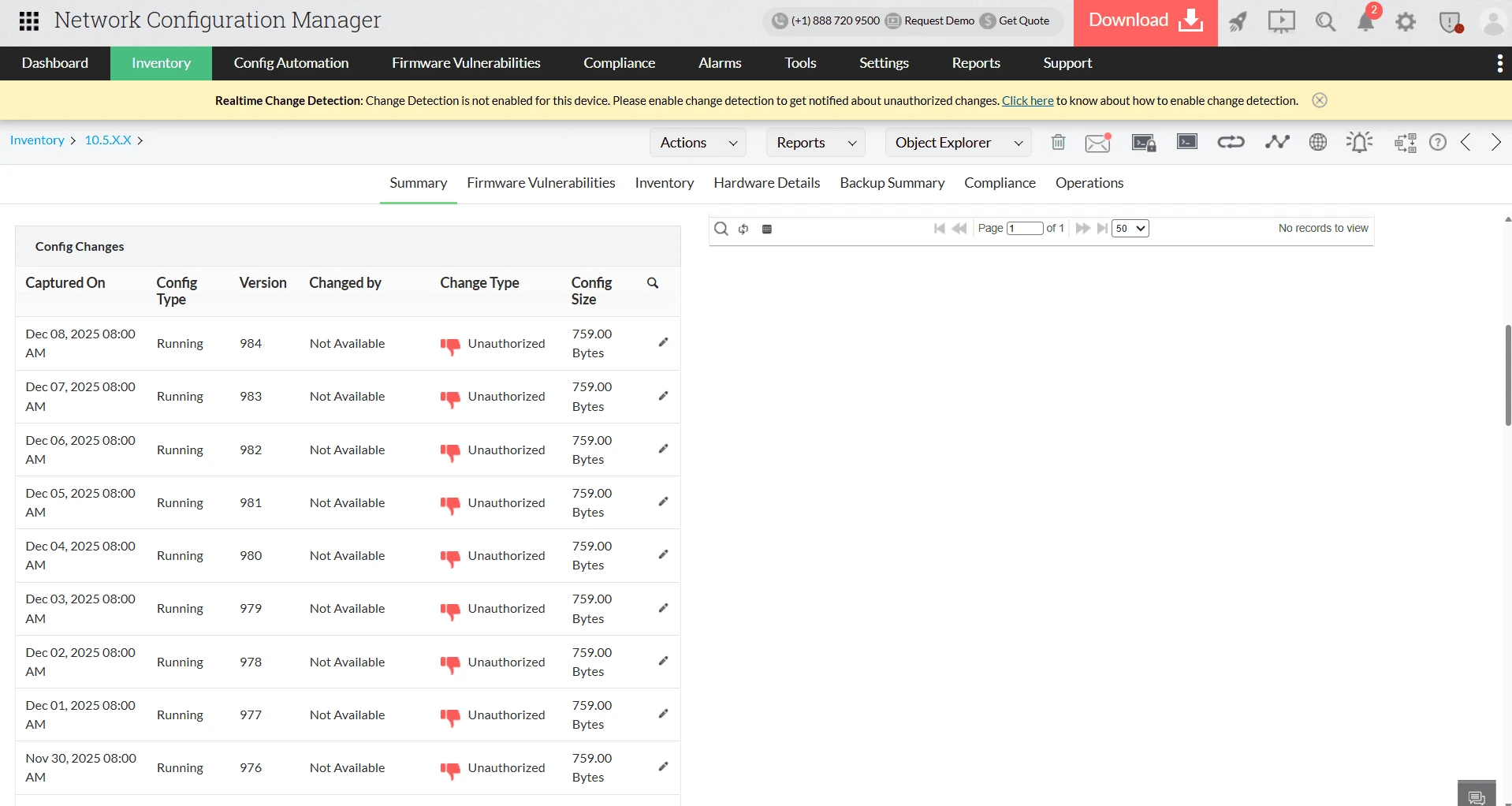Dismiss the Realtime Change Detection banner
Screen dimensions: 1512x806
tap(1319, 99)
